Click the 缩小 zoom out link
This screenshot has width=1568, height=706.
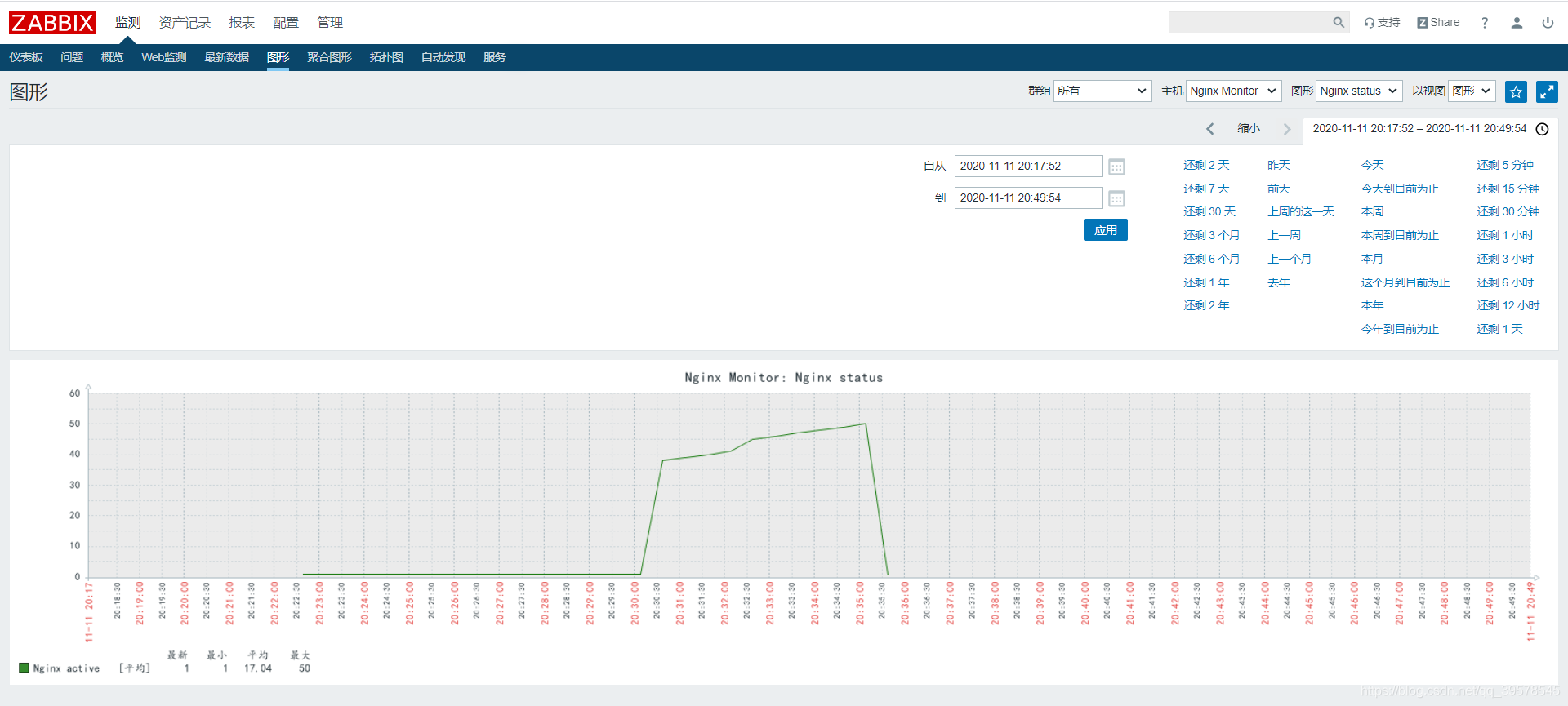1249,128
